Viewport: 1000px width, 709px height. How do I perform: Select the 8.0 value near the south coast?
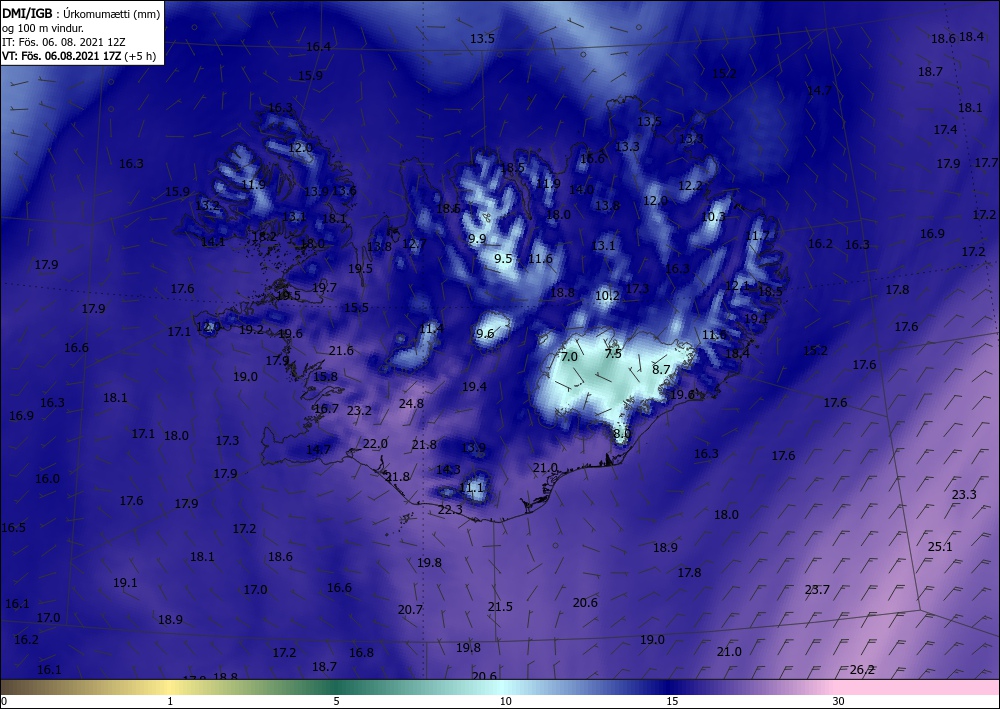coord(622,434)
